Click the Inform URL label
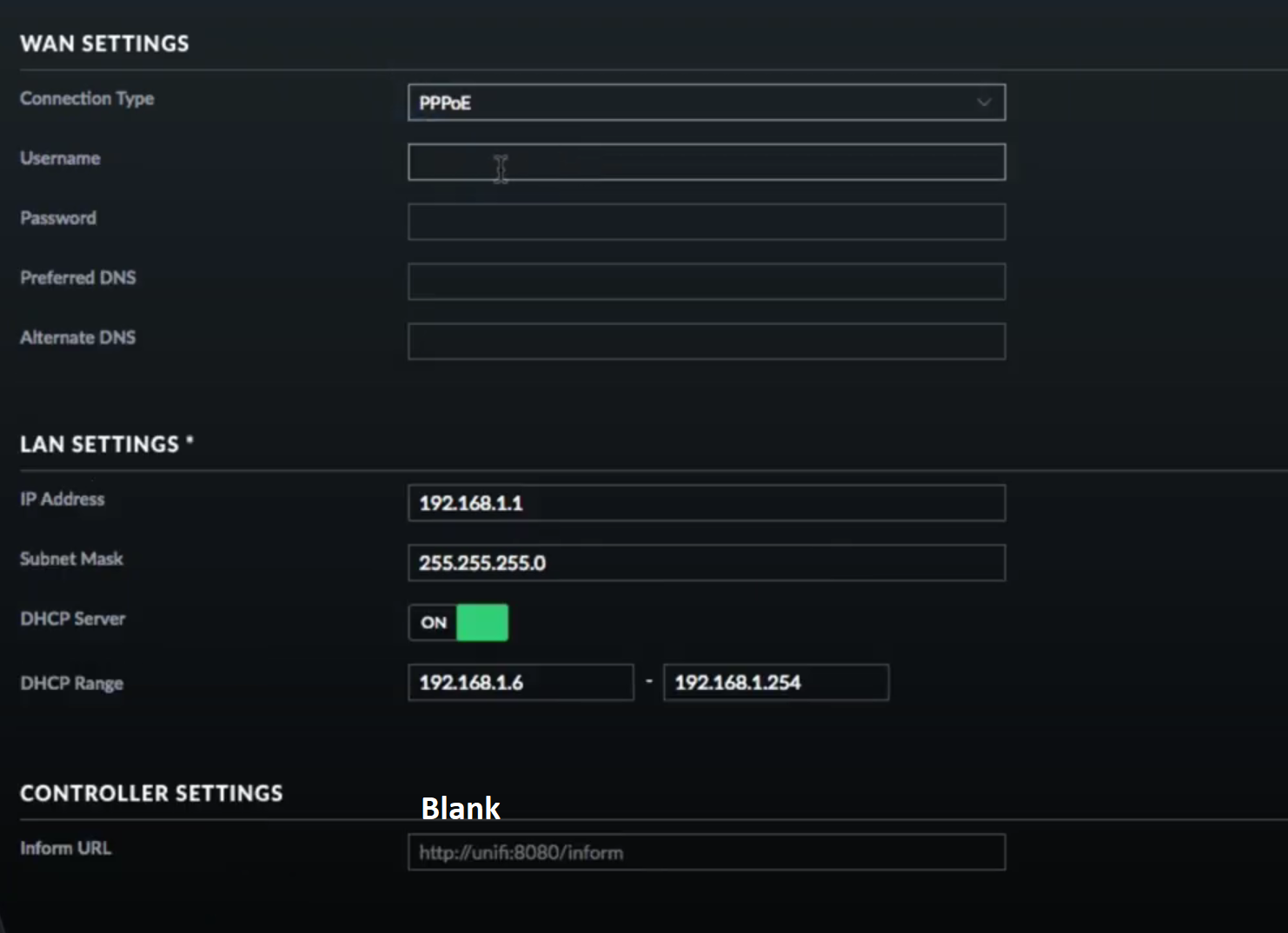The image size is (1288, 933). 66,849
